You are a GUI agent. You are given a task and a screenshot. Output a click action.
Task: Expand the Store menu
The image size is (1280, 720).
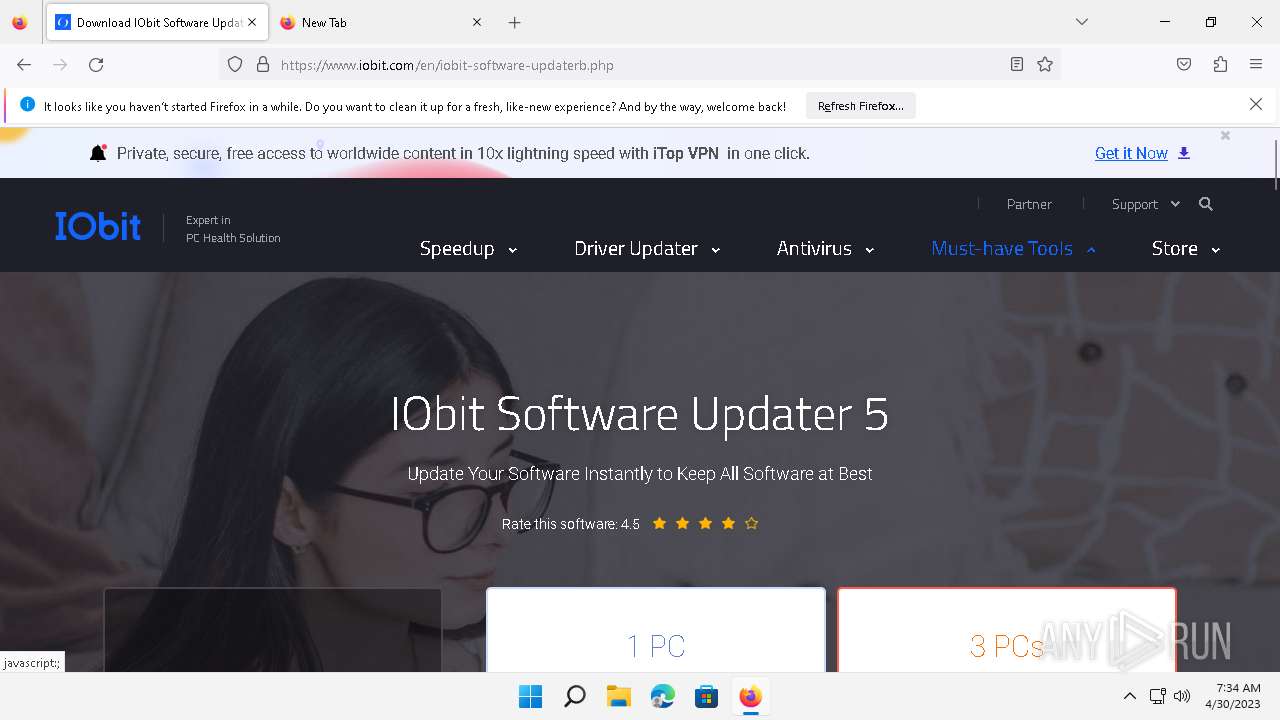[1186, 249]
